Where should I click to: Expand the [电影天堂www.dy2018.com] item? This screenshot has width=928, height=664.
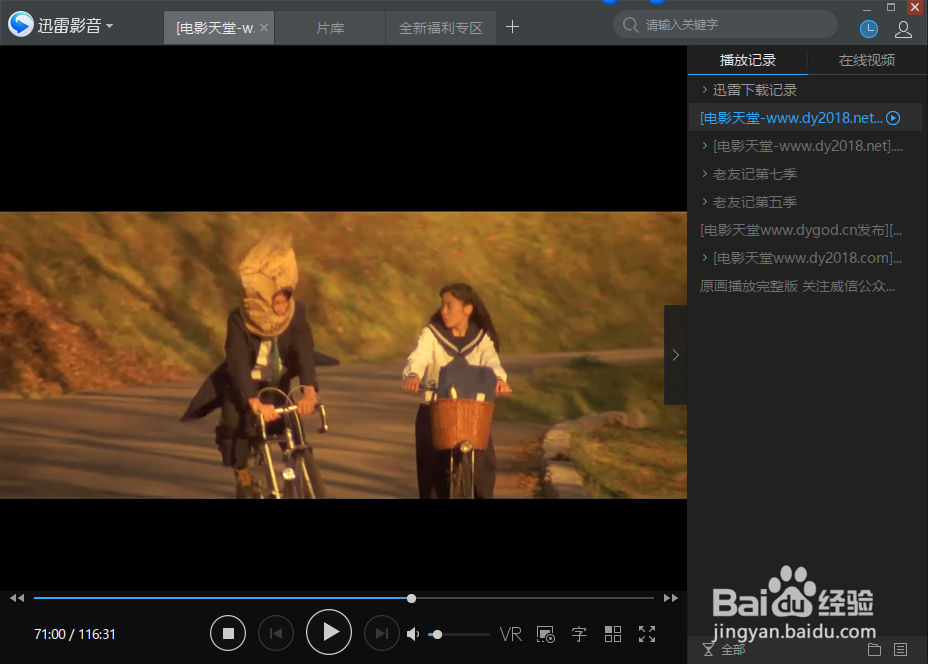pyautogui.click(x=704, y=257)
